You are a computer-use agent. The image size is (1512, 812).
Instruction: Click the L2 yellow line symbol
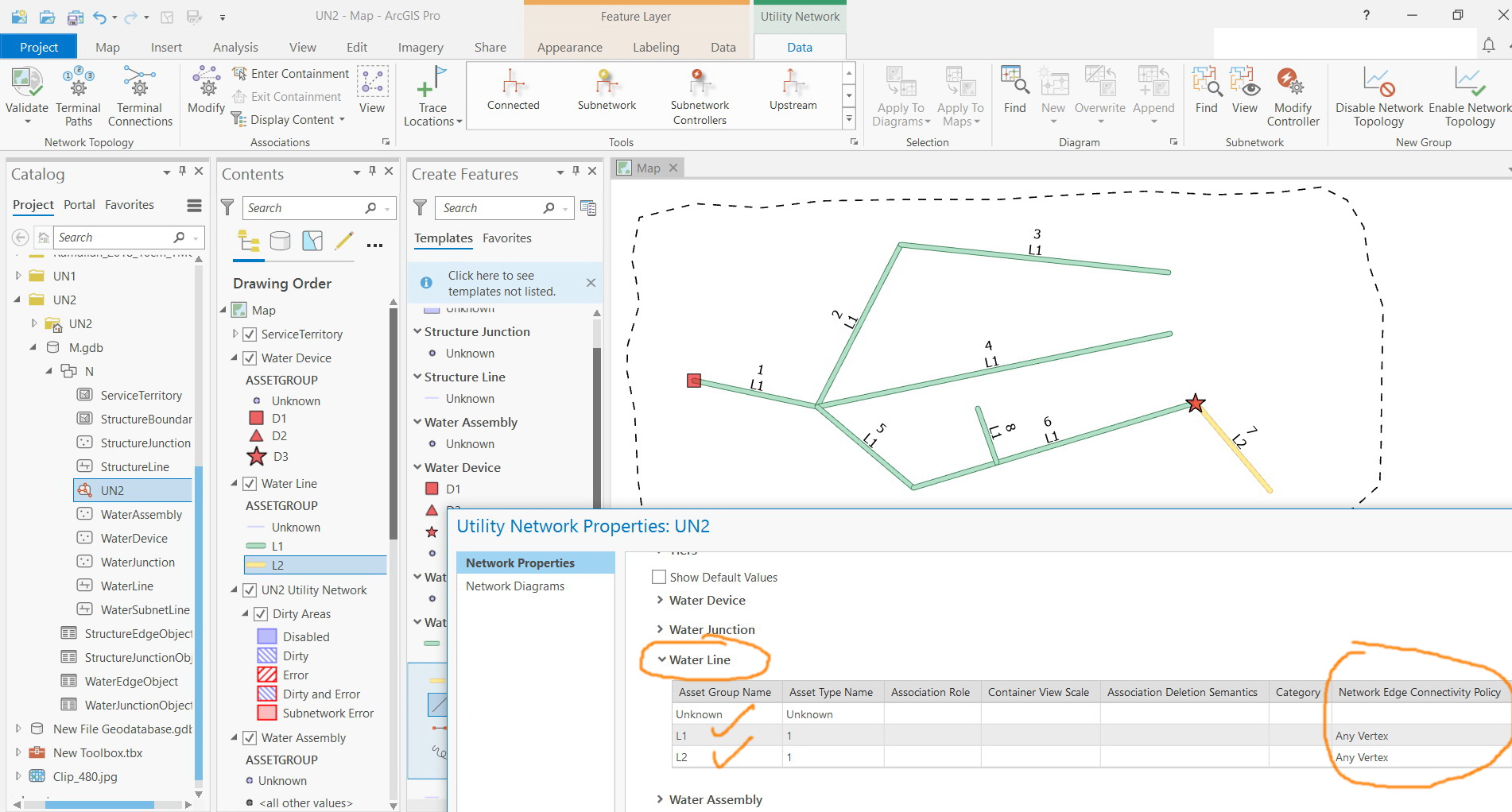256,566
